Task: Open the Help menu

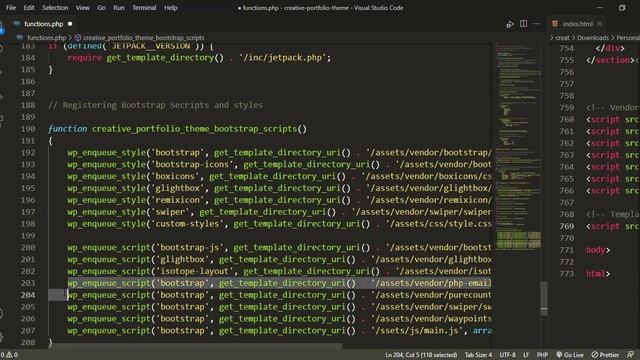Action: tap(171, 8)
